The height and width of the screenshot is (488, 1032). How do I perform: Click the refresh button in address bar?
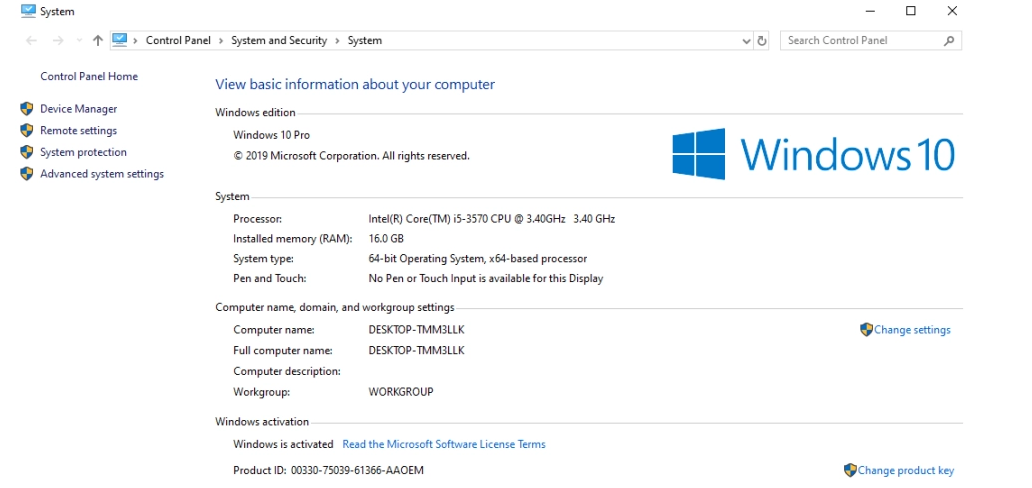pyautogui.click(x=762, y=41)
